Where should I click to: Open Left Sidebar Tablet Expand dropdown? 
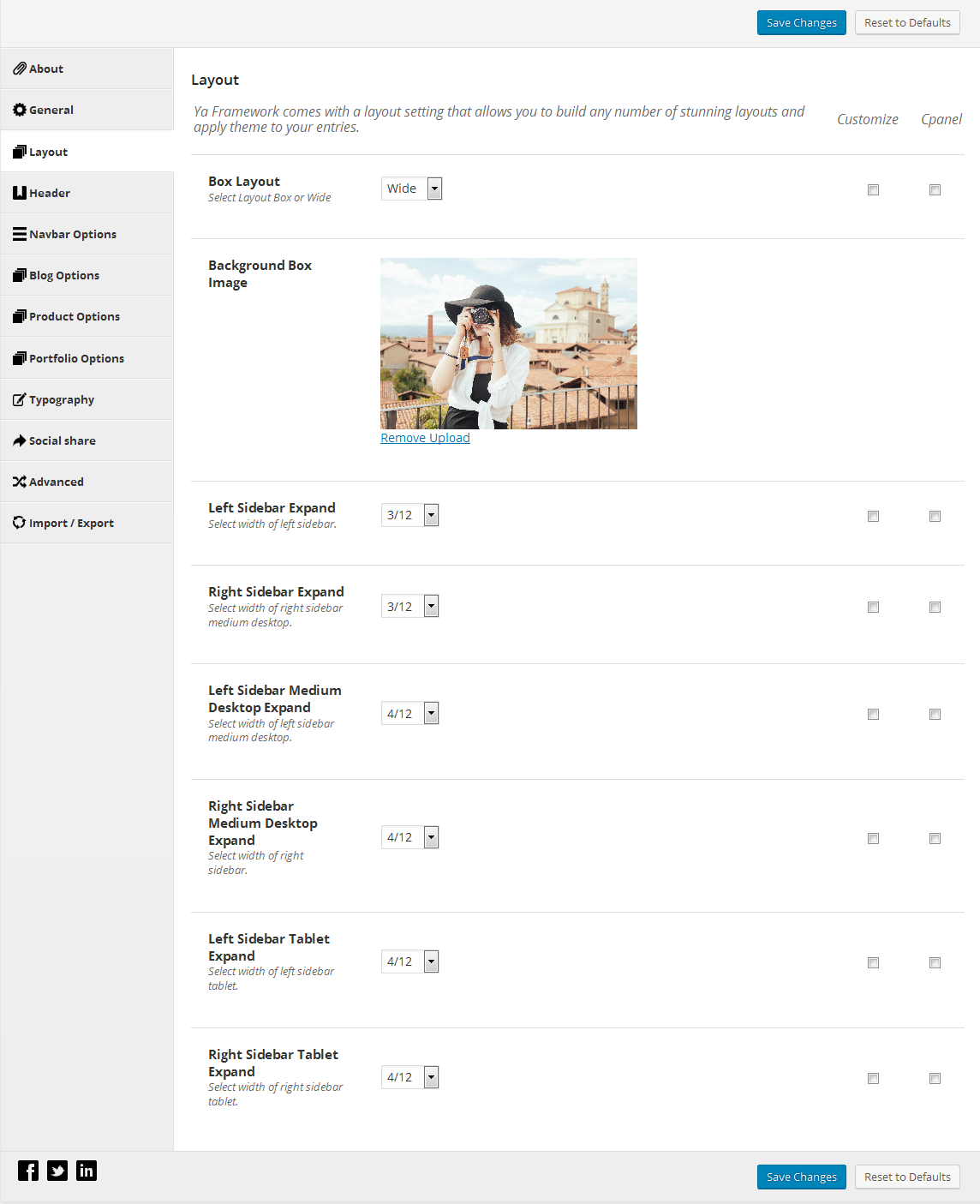(410, 961)
